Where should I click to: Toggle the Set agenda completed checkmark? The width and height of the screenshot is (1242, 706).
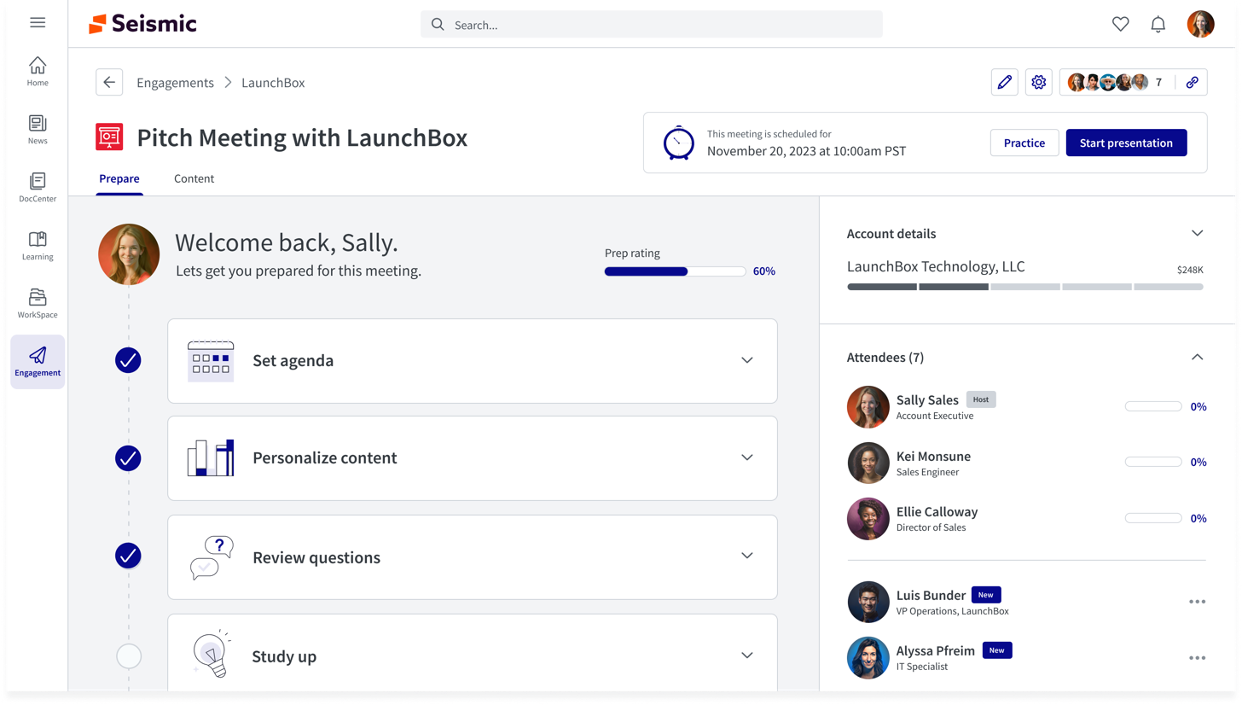(128, 360)
